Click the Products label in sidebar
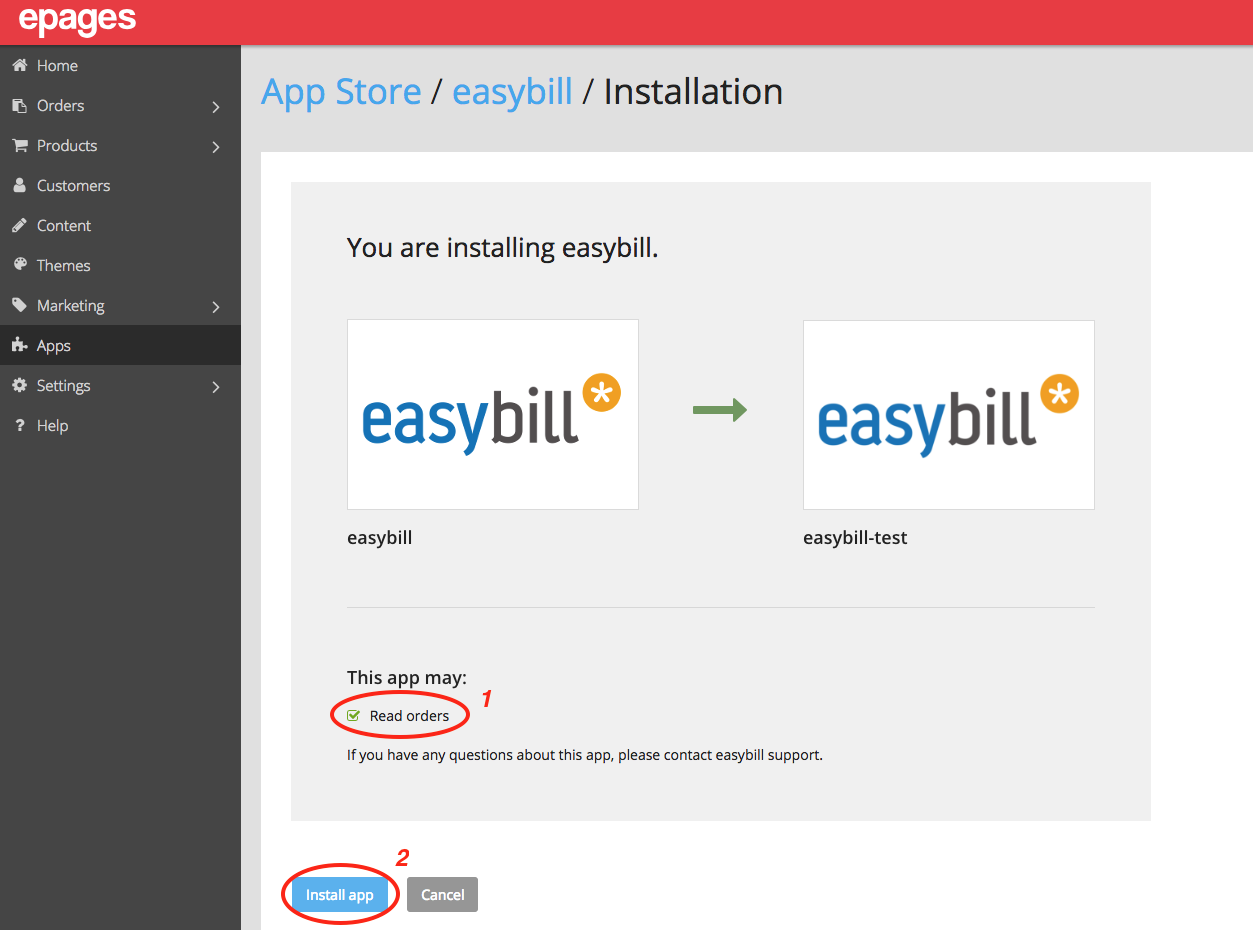 tap(67, 145)
